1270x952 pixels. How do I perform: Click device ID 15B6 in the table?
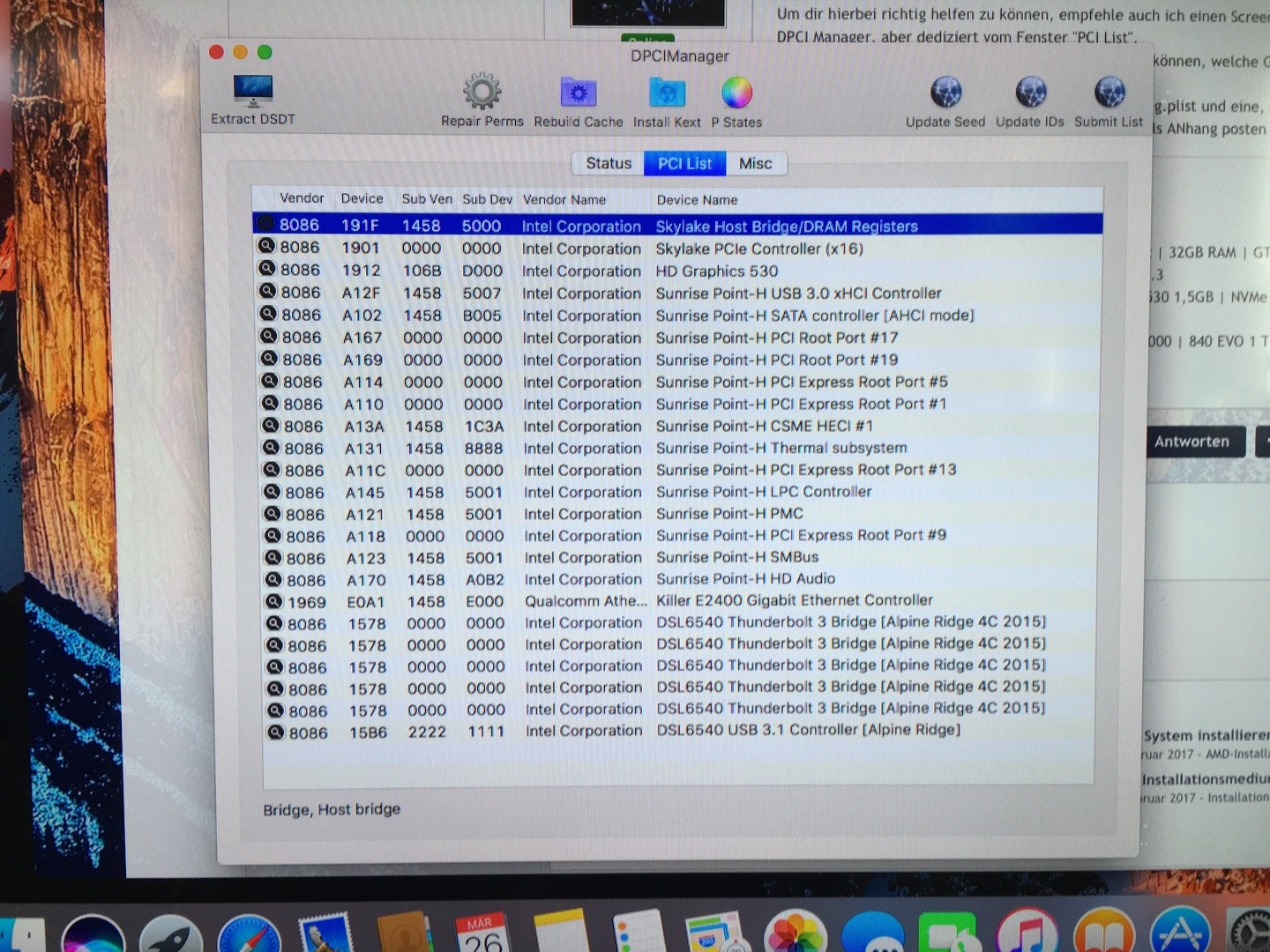pyautogui.click(x=369, y=733)
